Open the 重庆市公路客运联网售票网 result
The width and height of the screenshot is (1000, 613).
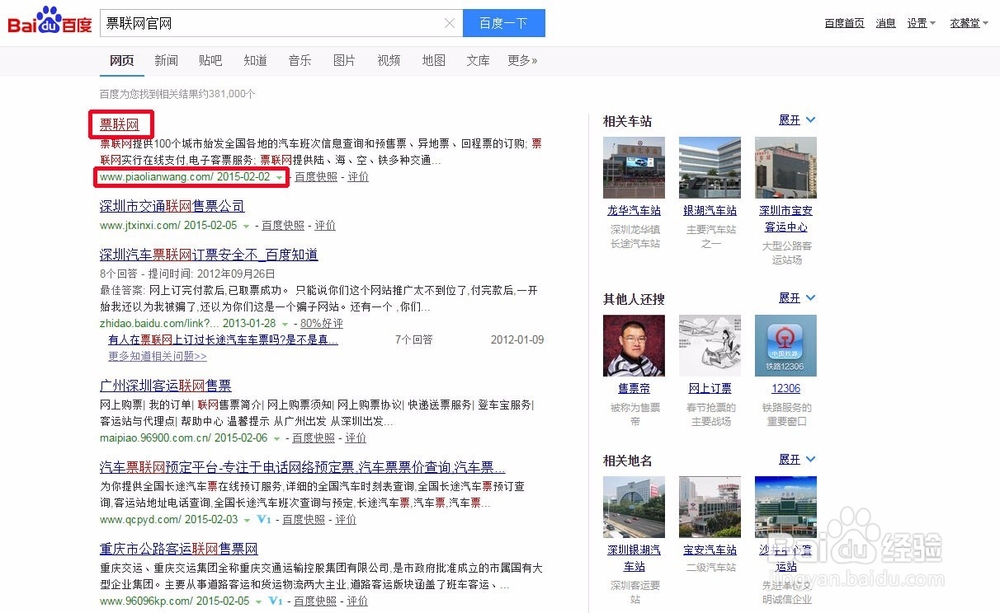(x=179, y=549)
